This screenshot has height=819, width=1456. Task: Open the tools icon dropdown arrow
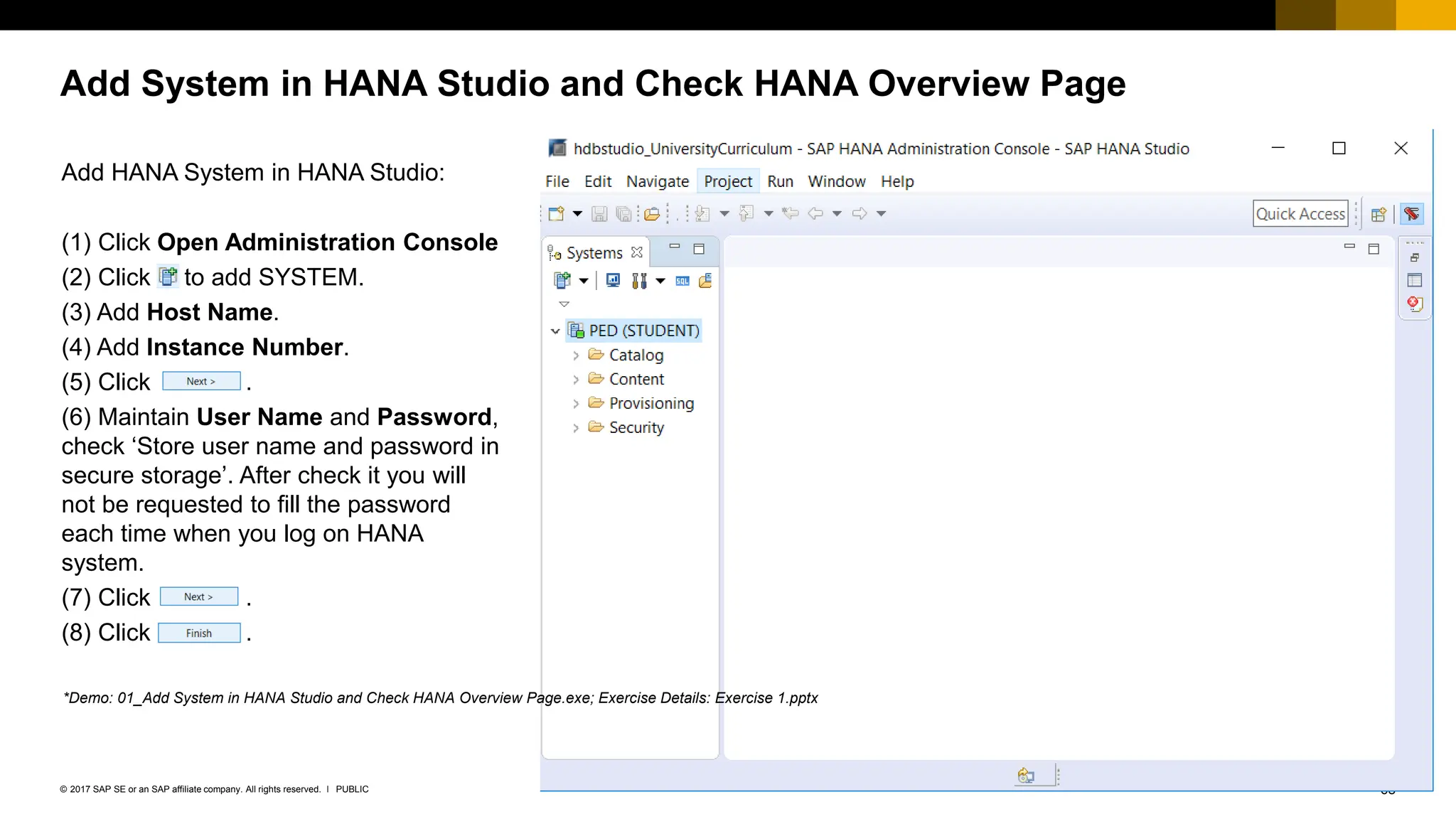660,281
